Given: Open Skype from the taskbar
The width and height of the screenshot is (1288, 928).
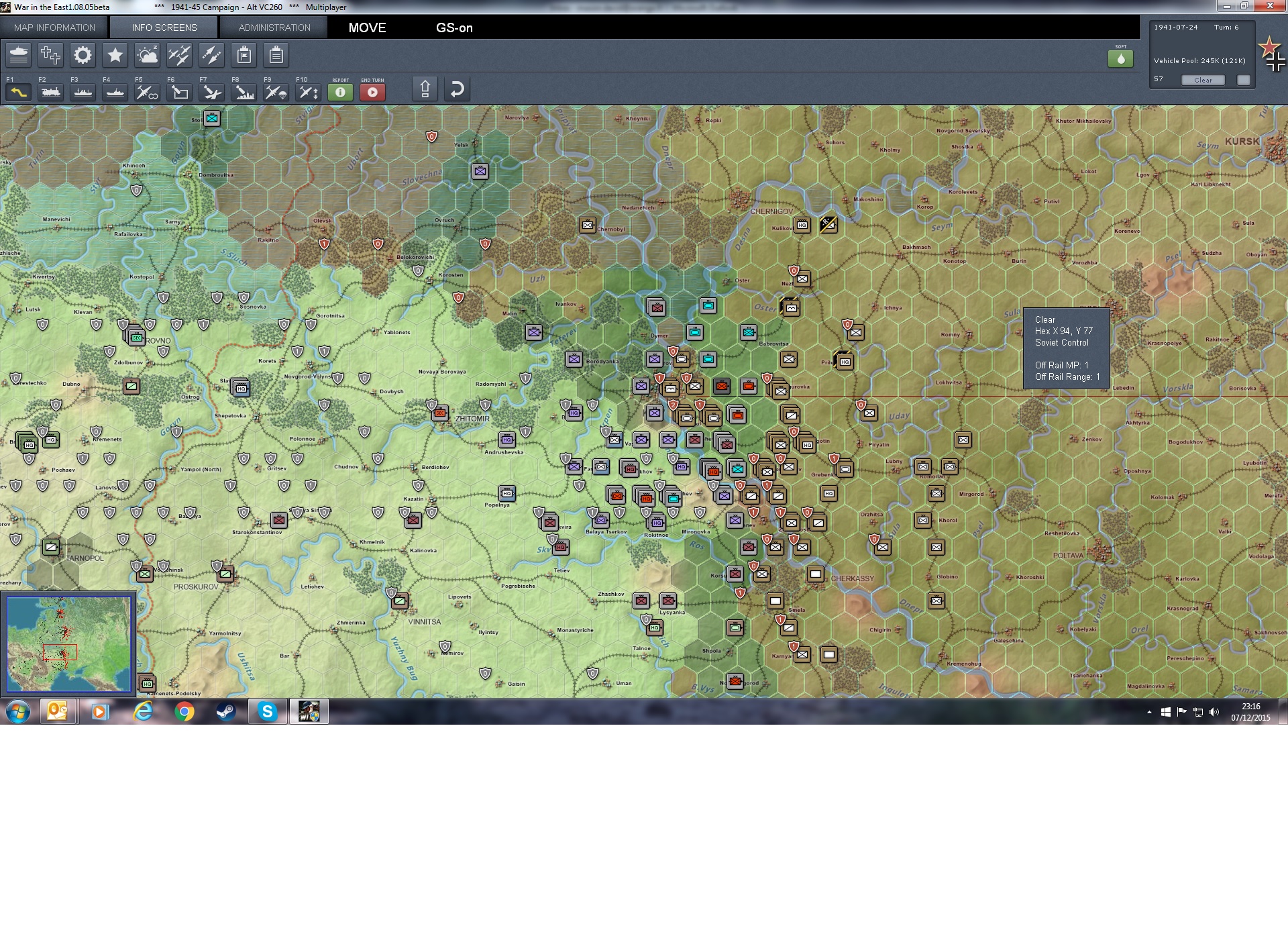Looking at the screenshot, I should (267, 712).
